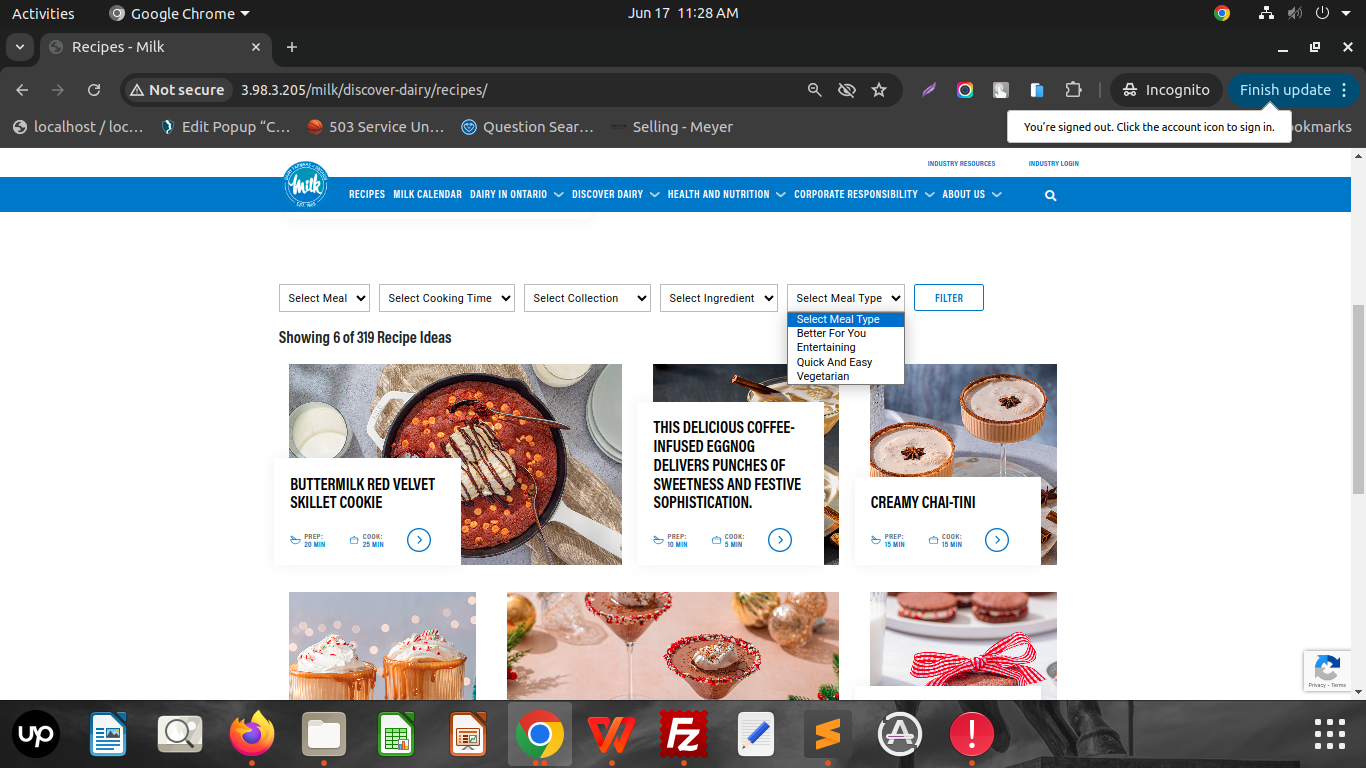Switch to Recipes - Milk browser tab

click(155, 47)
